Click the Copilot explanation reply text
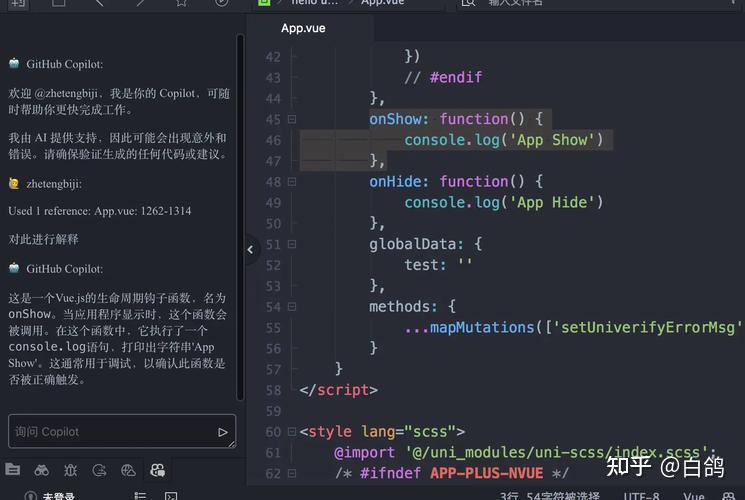The width and height of the screenshot is (745, 500). pos(118,339)
